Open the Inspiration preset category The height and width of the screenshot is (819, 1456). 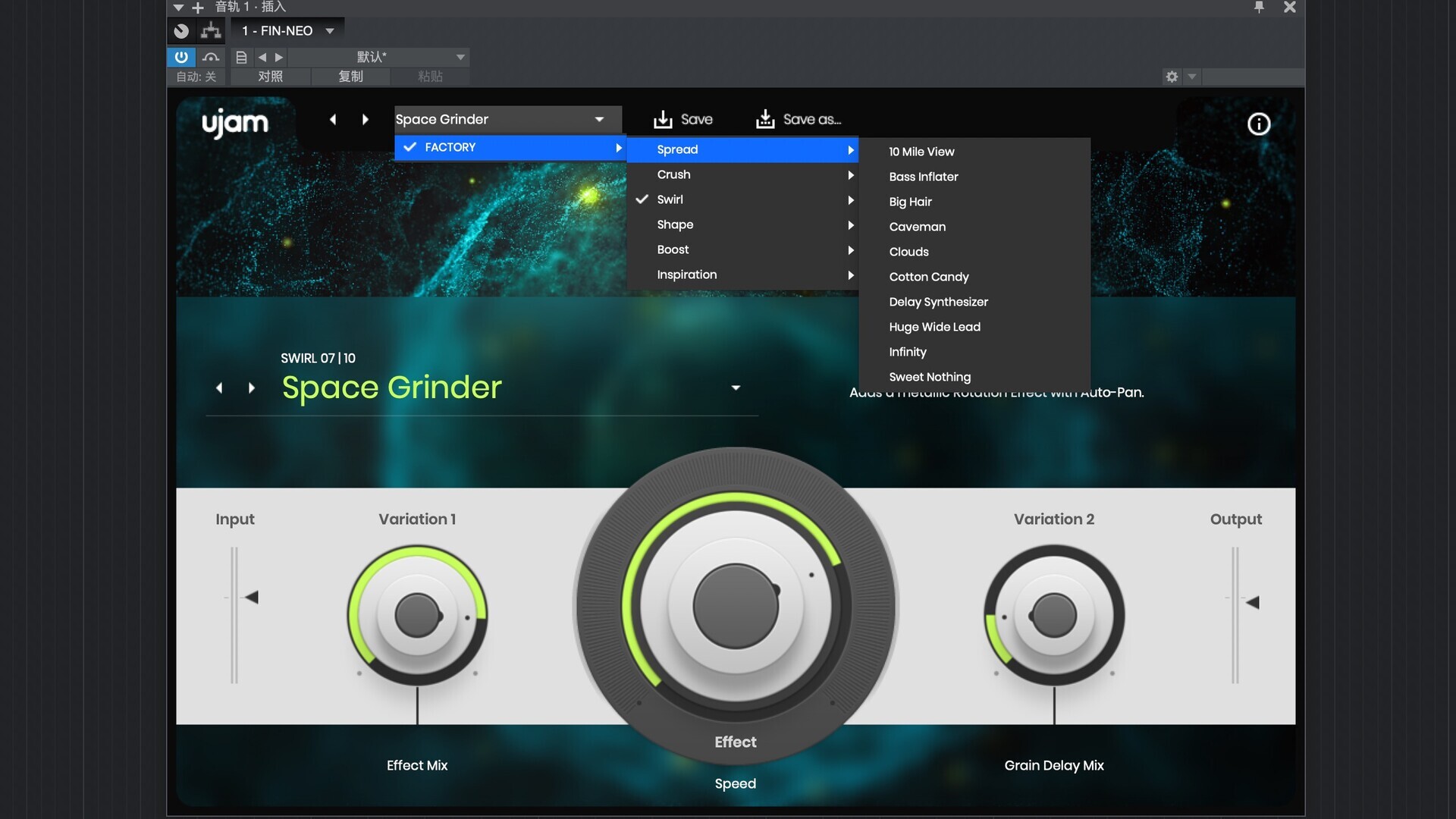[x=742, y=275]
